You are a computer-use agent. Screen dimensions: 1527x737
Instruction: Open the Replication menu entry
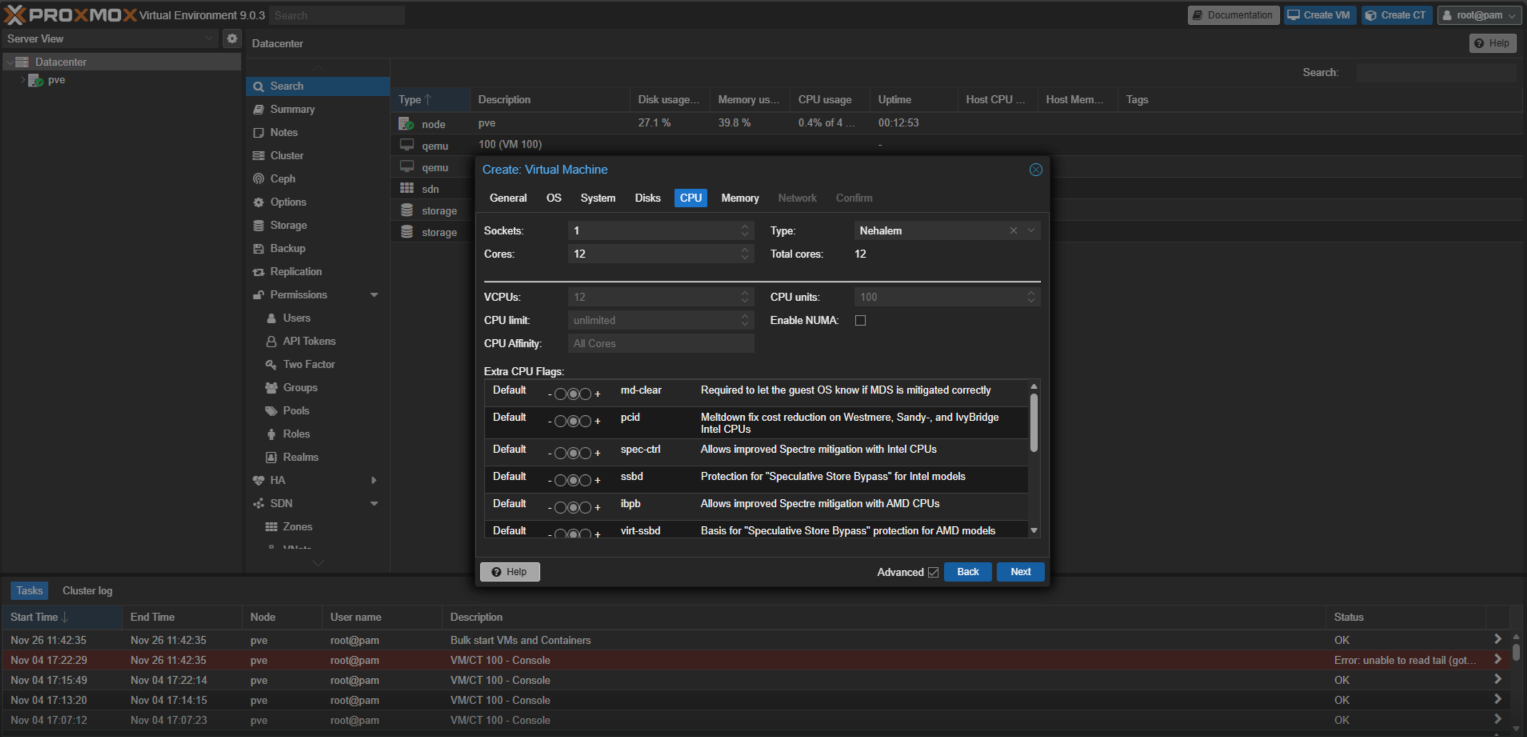tap(295, 272)
